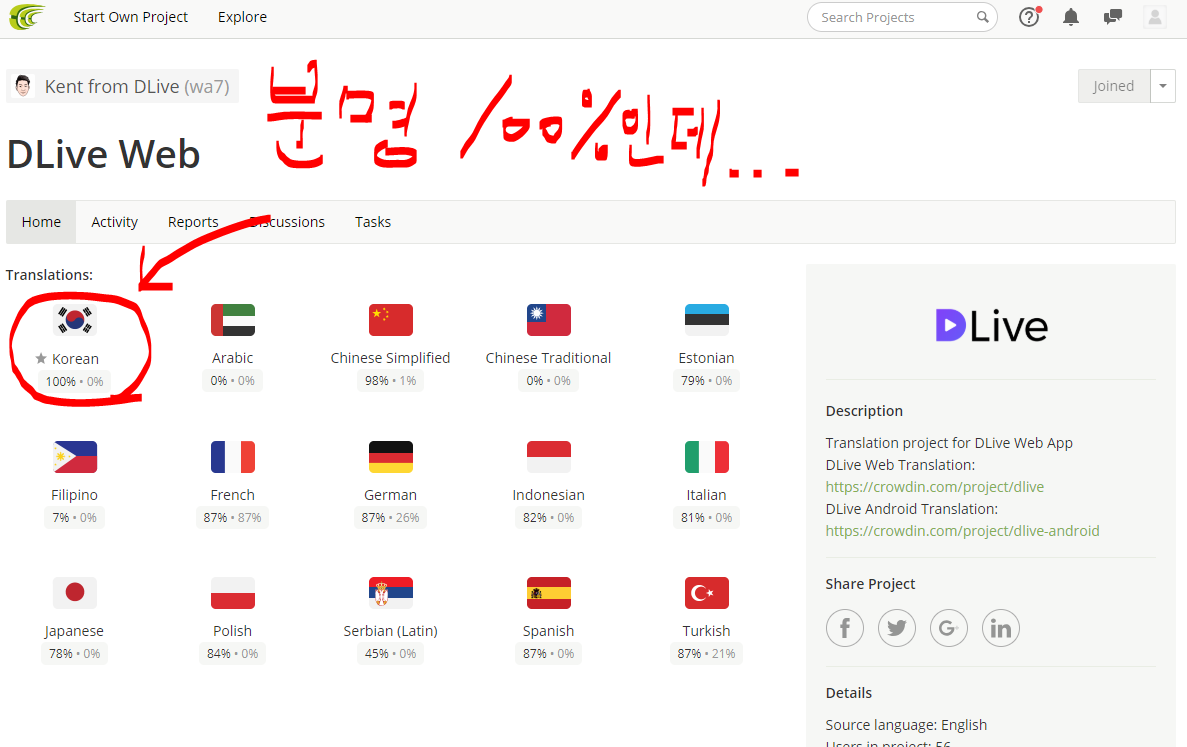Click the search magnifier icon
Screen dimensions: 1187x747
(982, 17)
